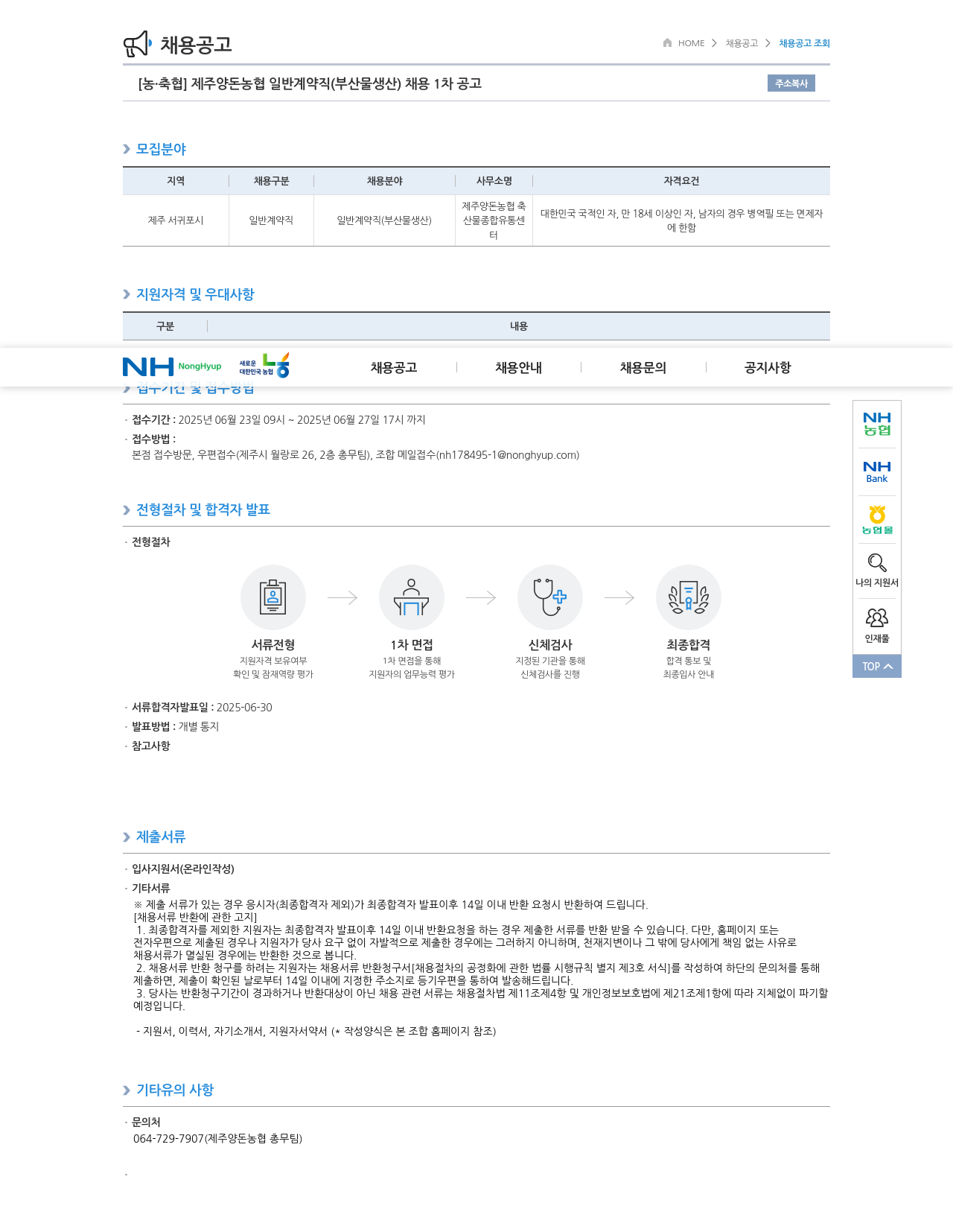Image resolution: width=953 pixels, height=1232 pixels.
Task: Click the 지원자격 및 우대사항 section heading
Action: pyautogui.click(x=195, y=294)
